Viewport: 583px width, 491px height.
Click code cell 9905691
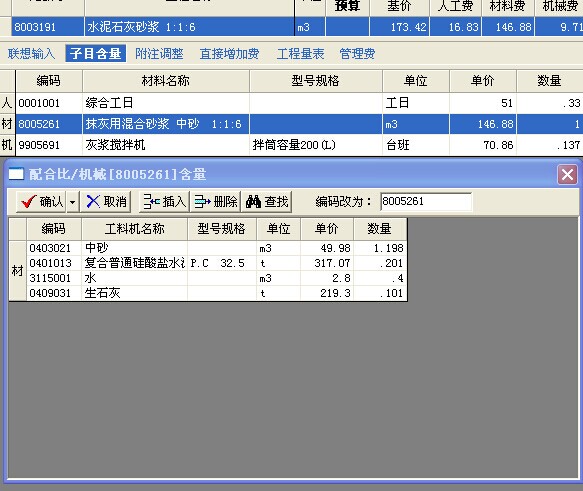point(49,145)
